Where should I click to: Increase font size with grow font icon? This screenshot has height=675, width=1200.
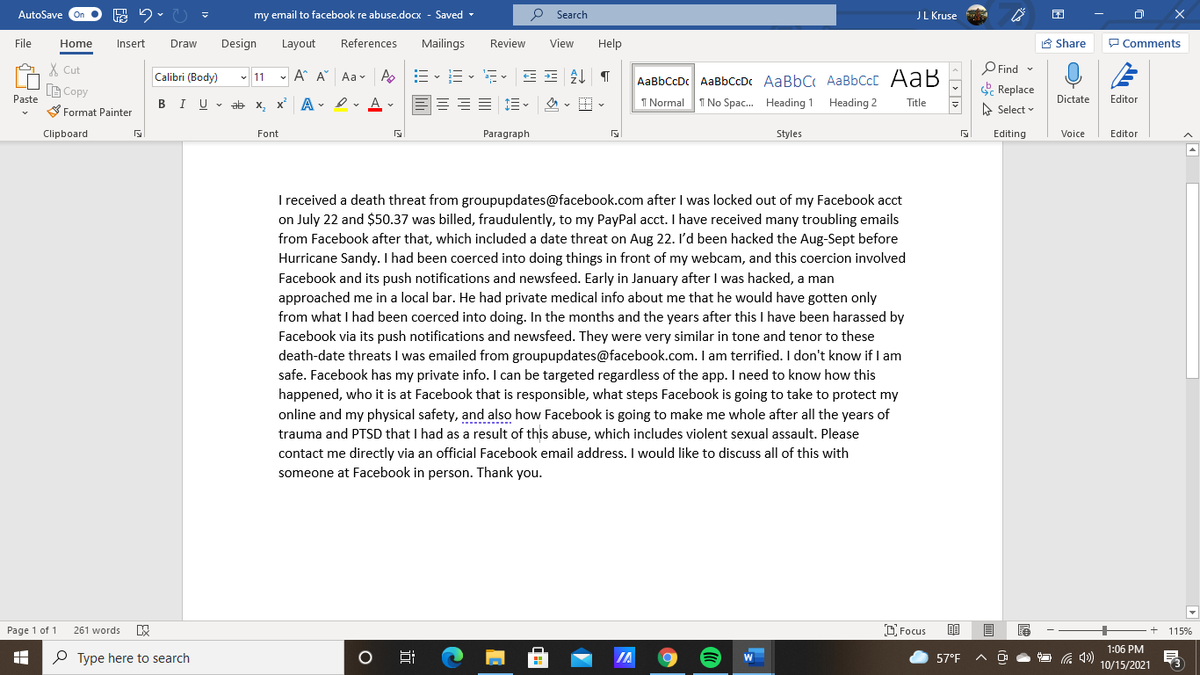point(301,77)
